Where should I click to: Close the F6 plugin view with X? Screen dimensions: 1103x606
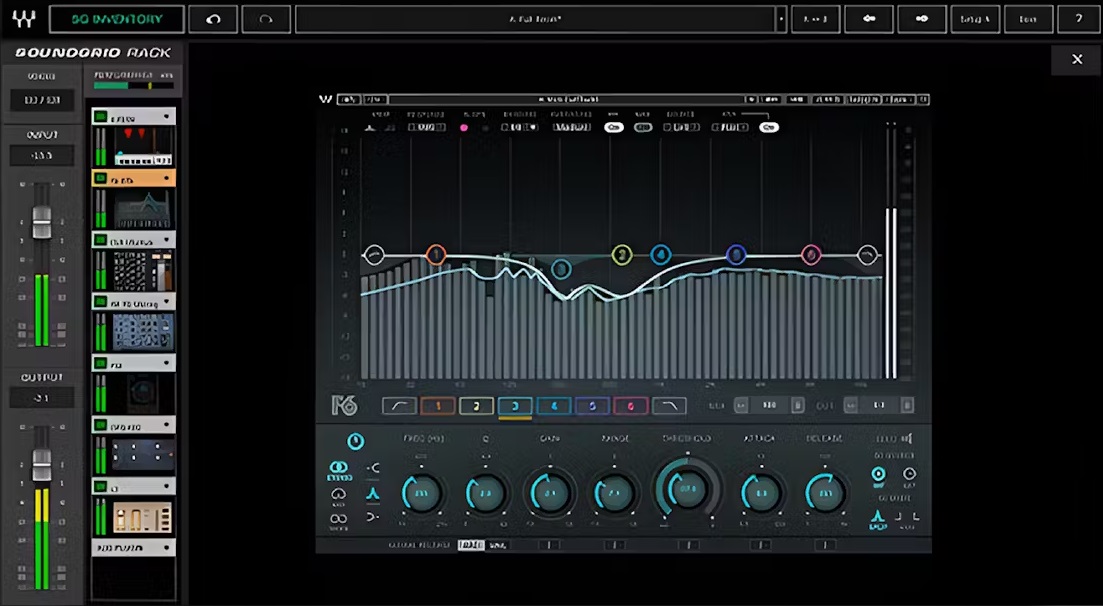[x=1077, y=60]
